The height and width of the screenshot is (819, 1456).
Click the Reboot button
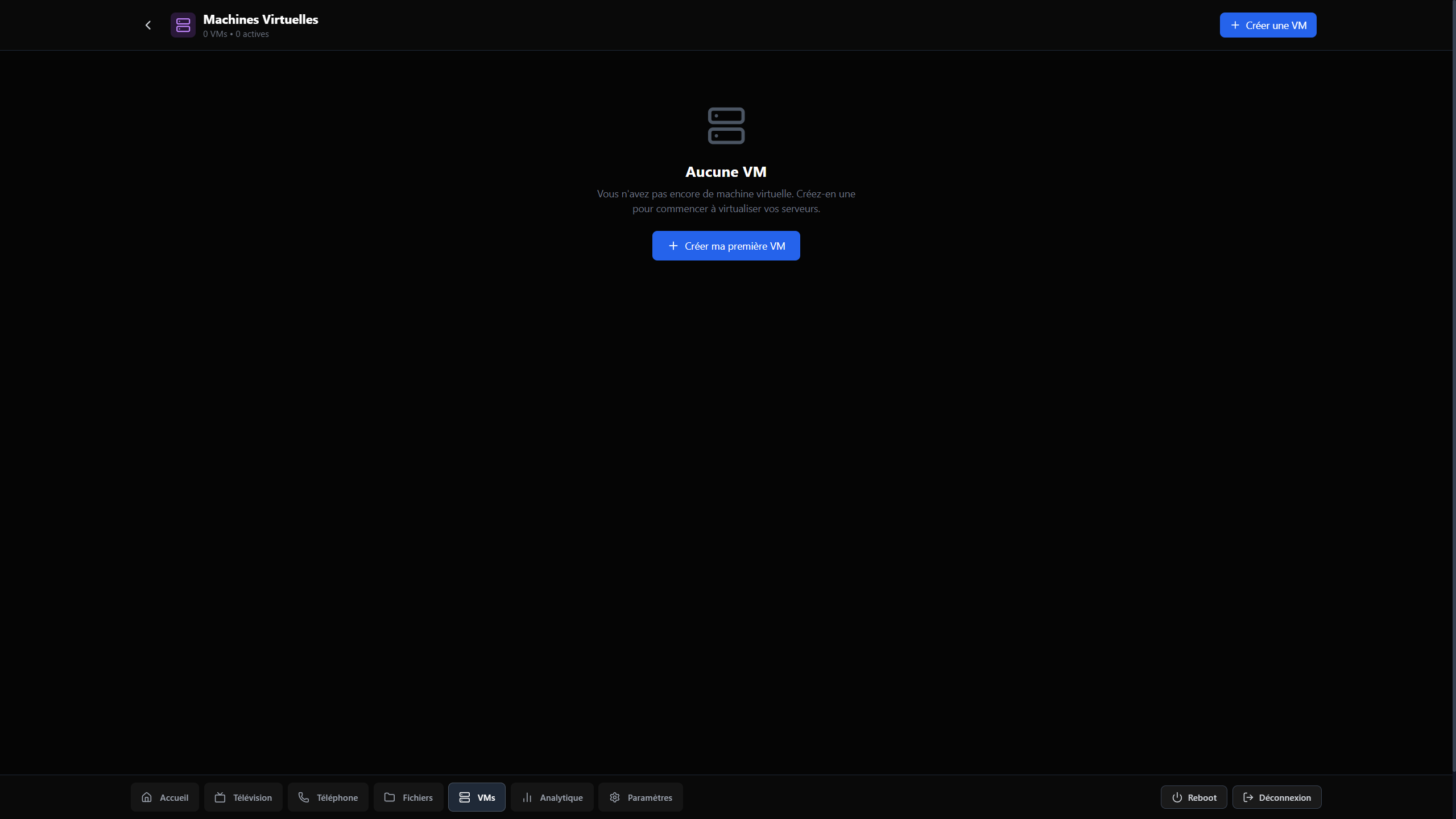point(1194,797)
